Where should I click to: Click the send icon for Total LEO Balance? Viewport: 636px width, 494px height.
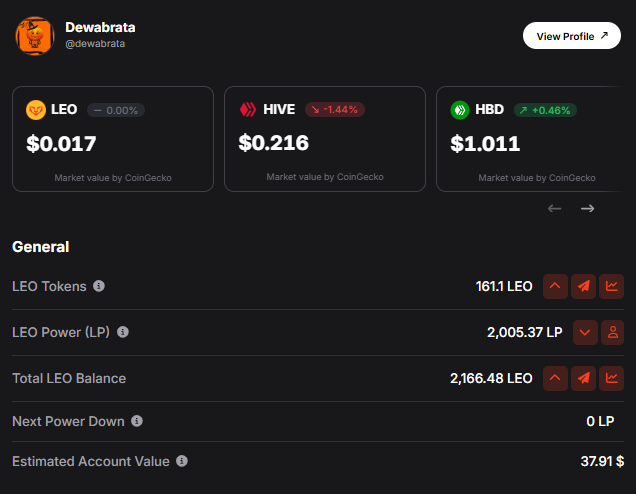[x=583, y=378]
